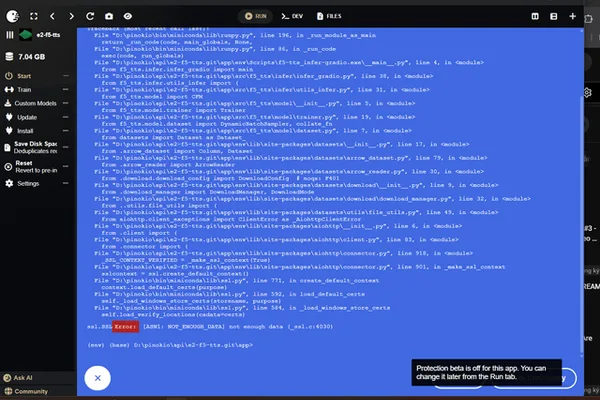Click the Custom Models download icon
Screen dimensions: 600x400
[8, 103]
